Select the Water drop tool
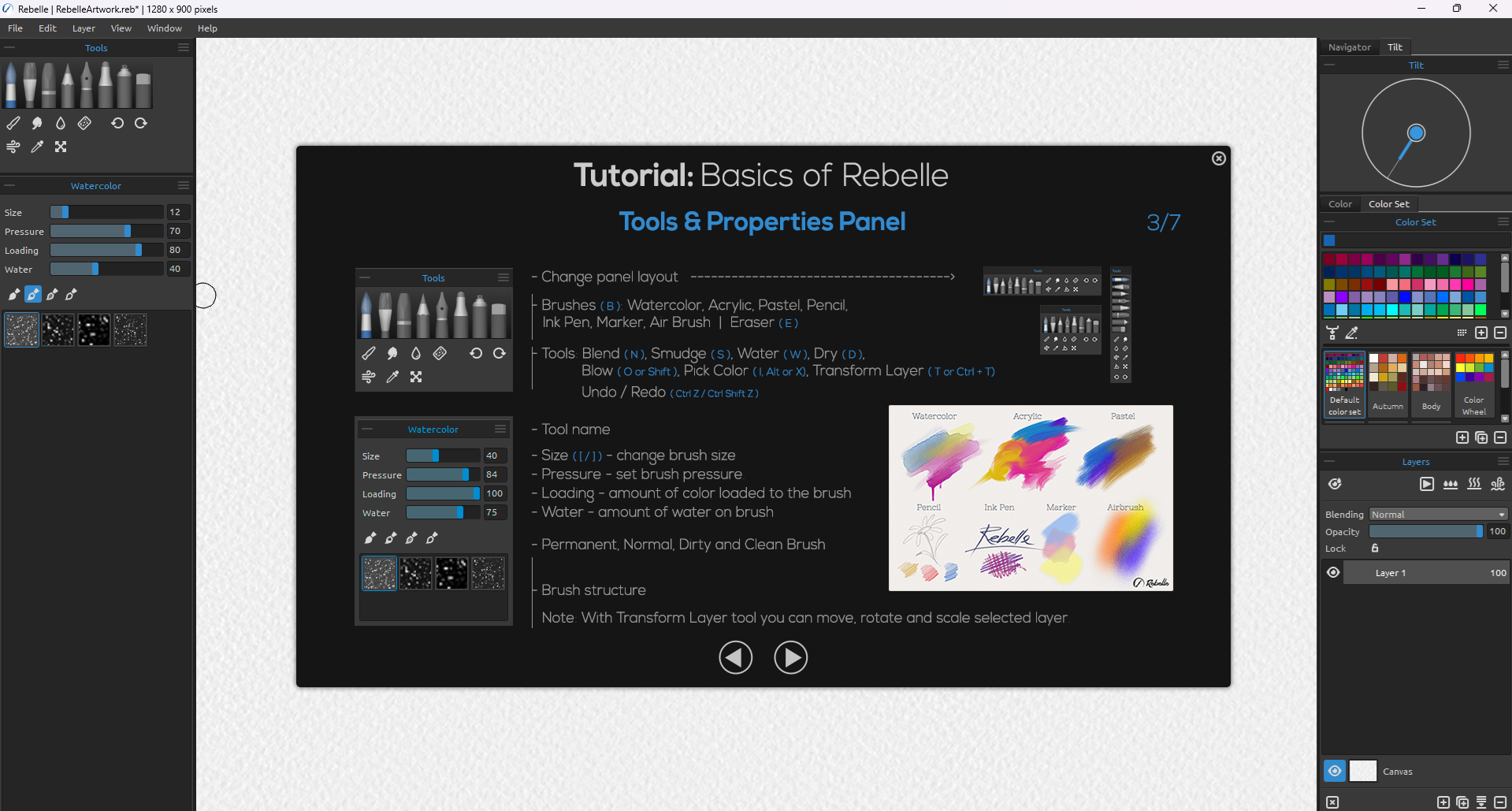Image resolution: width=1512 pixels, height=811 pixels. click(x=61, y=123)
